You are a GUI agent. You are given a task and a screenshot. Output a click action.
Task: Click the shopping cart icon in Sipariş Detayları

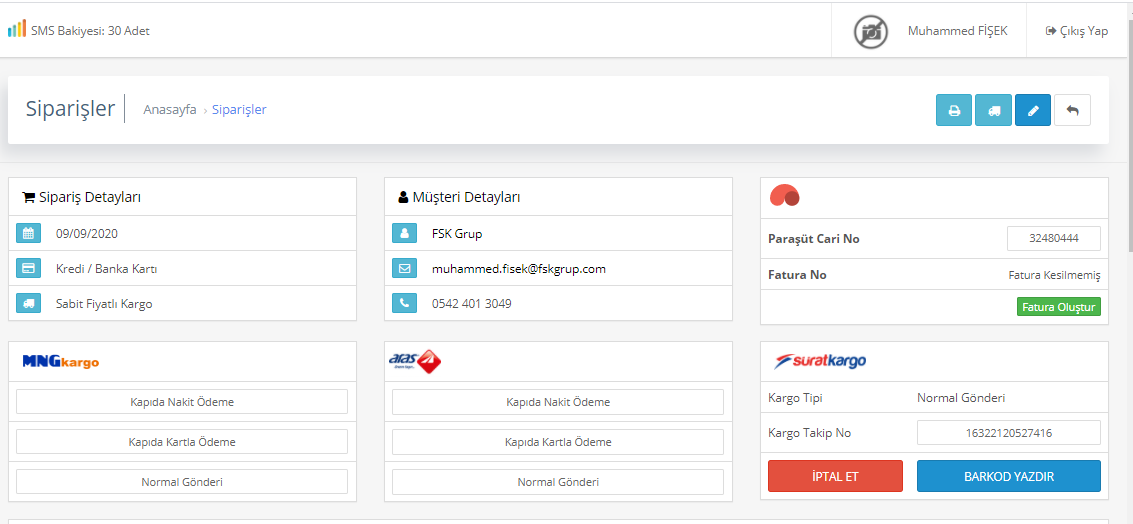(x=29, y=197)
